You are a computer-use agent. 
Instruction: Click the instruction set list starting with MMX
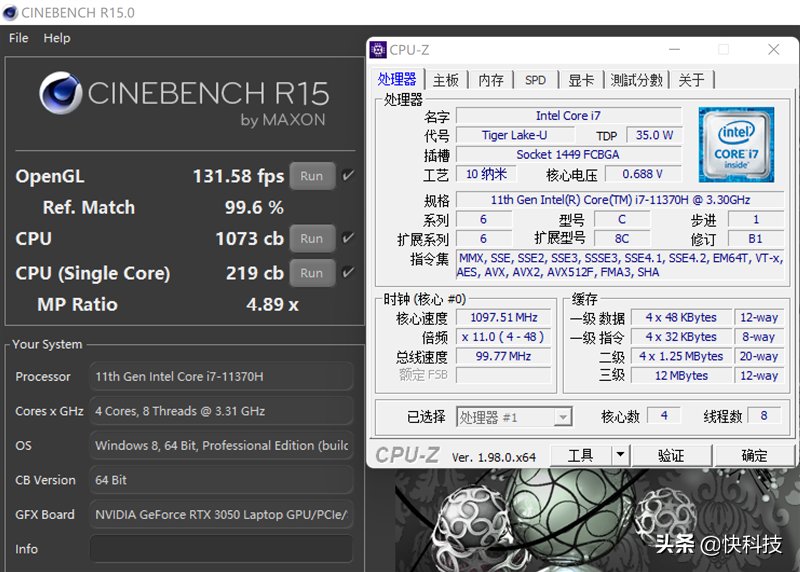pos(620,265)
